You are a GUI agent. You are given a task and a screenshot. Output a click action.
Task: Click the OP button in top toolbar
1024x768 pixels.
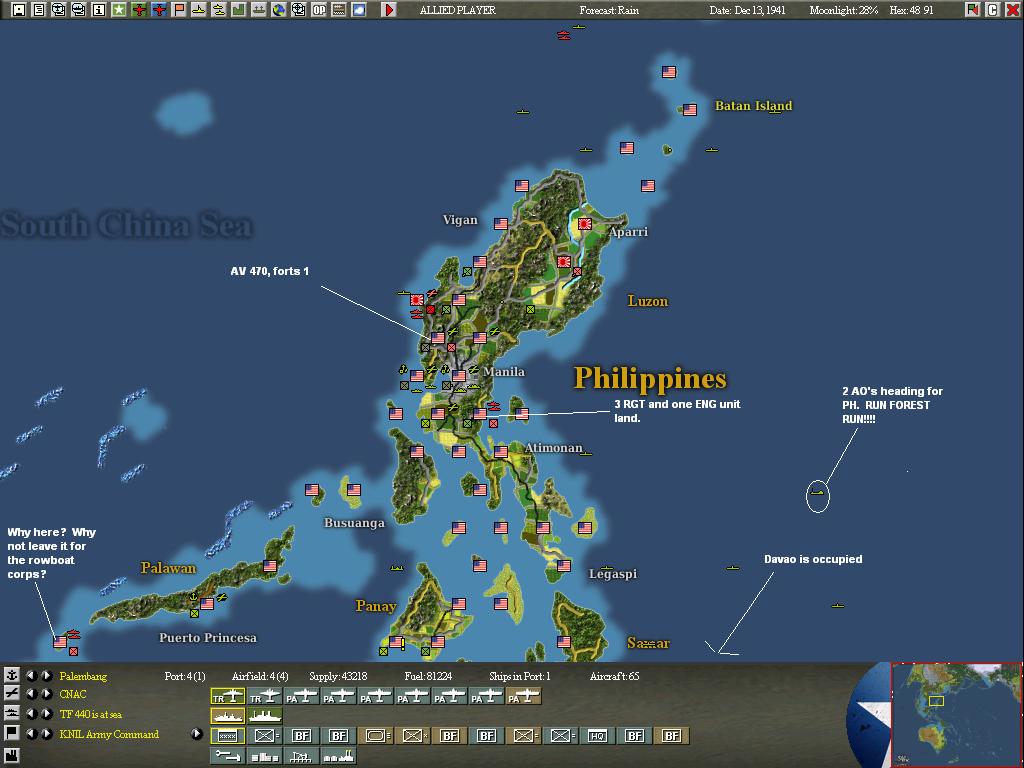click(x=319, y=10)
